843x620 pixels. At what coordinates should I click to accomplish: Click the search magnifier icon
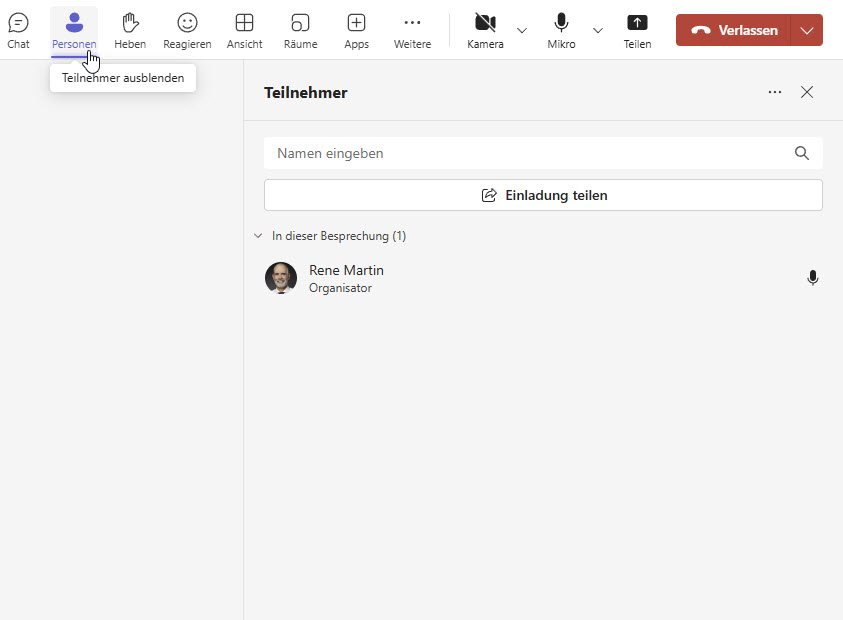tap(802, 153)
